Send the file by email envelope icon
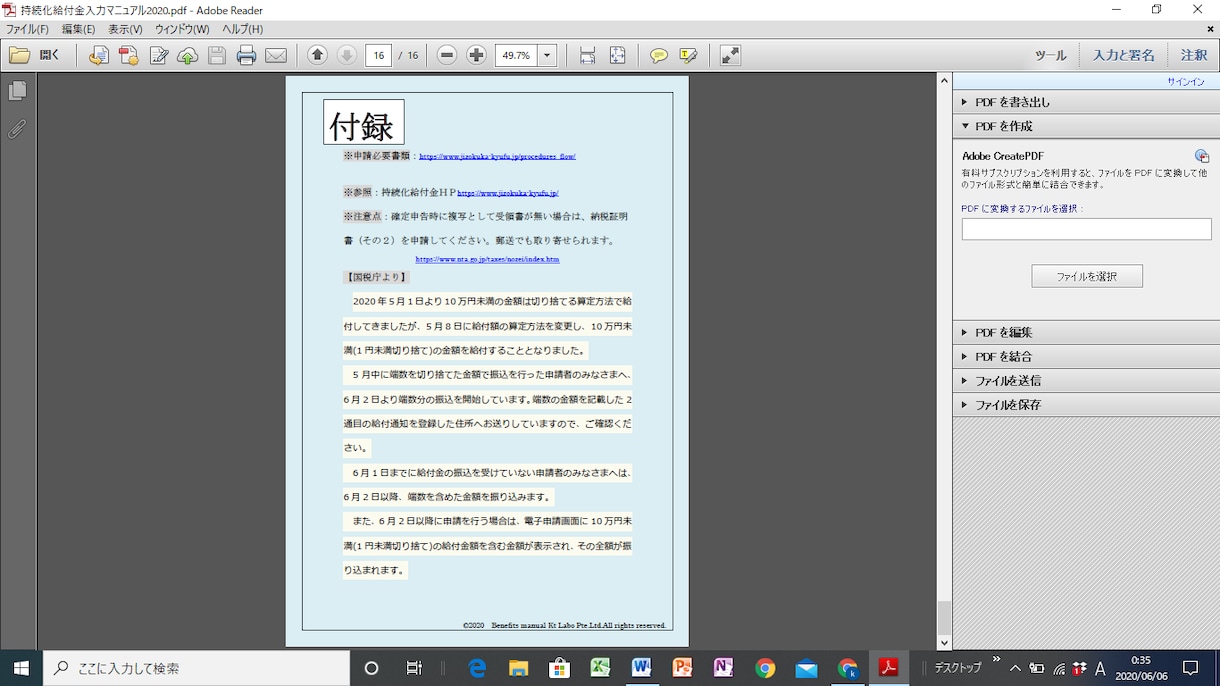 pyautogui.click(x=276, y=56)
